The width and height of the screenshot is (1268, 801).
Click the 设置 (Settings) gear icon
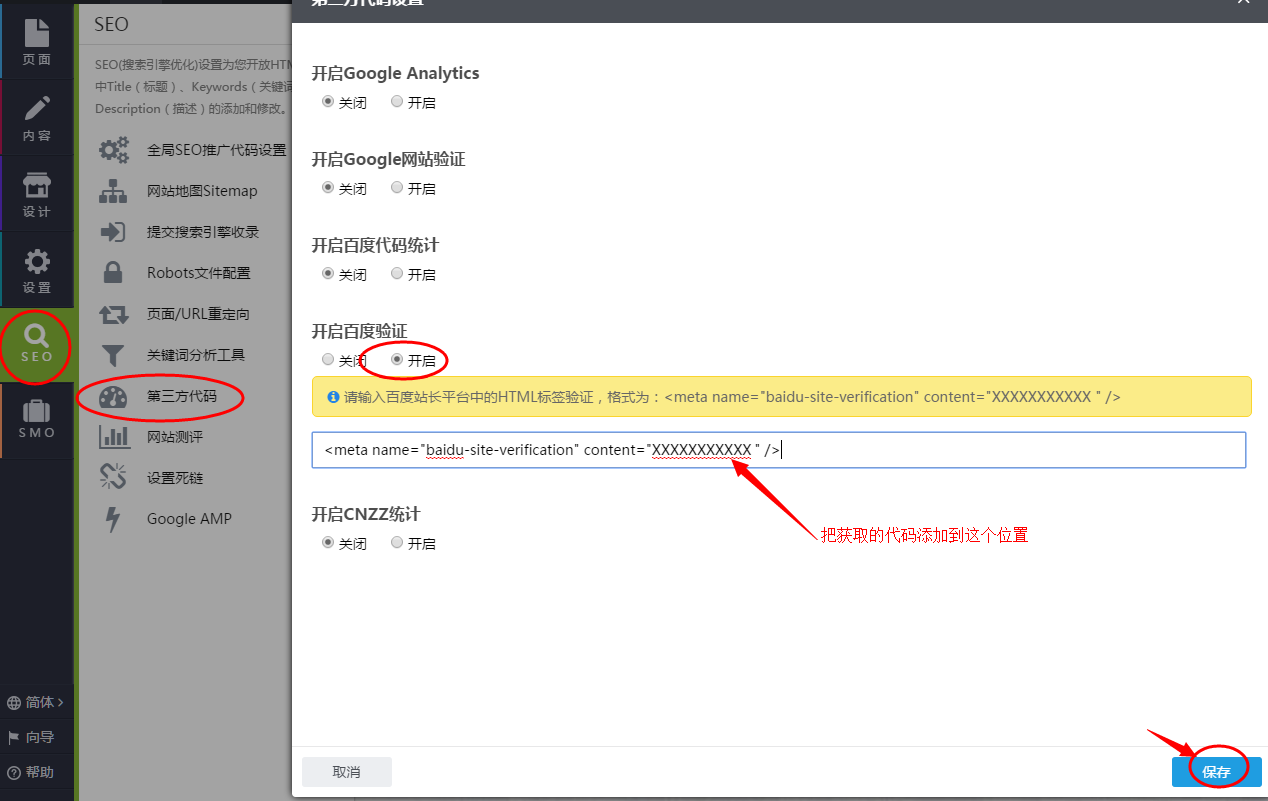click(37, 262)
